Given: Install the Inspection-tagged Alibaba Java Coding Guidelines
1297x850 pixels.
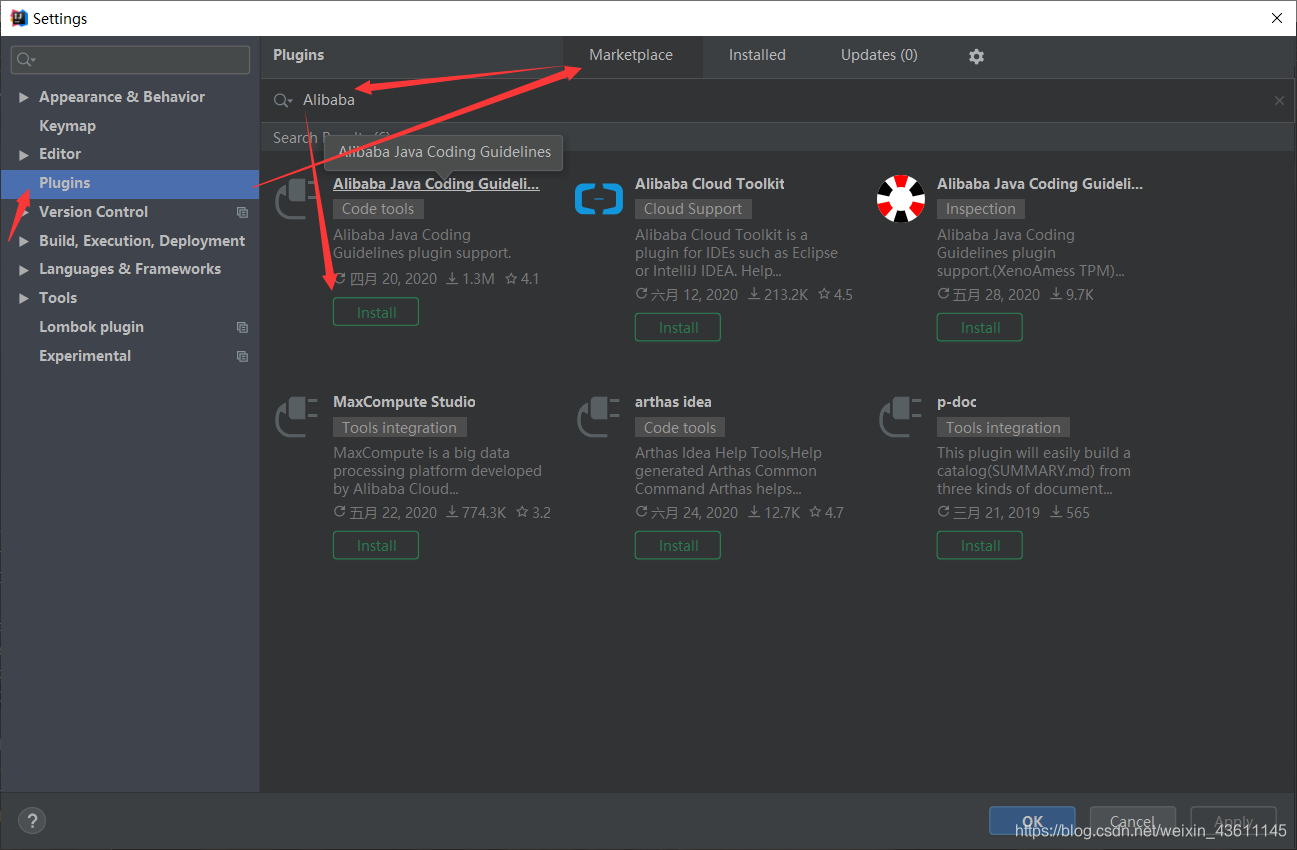Looking at the screenshot, I should click(x=980, y=327).
